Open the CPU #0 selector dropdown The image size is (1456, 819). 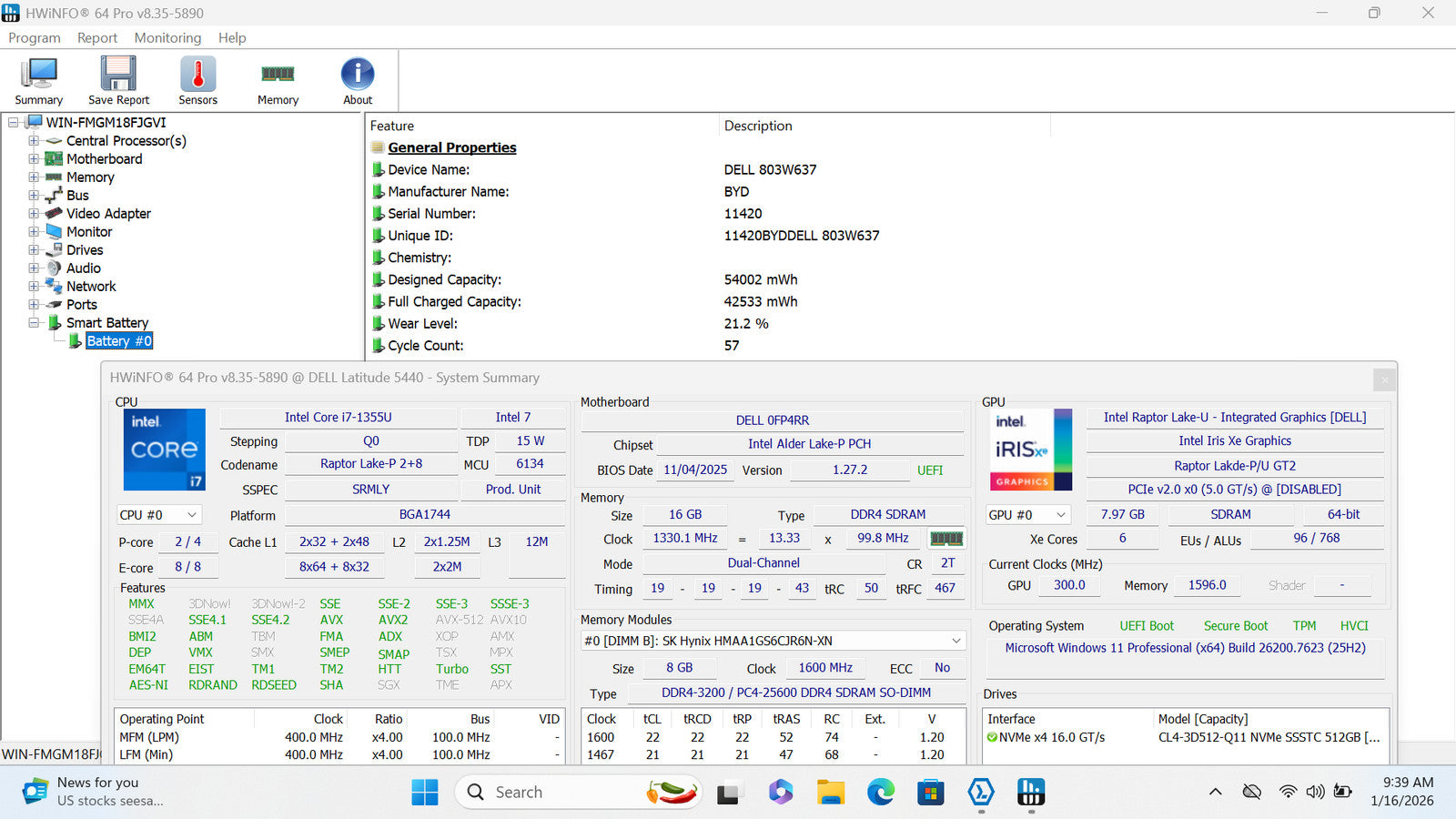coord(158,515)
